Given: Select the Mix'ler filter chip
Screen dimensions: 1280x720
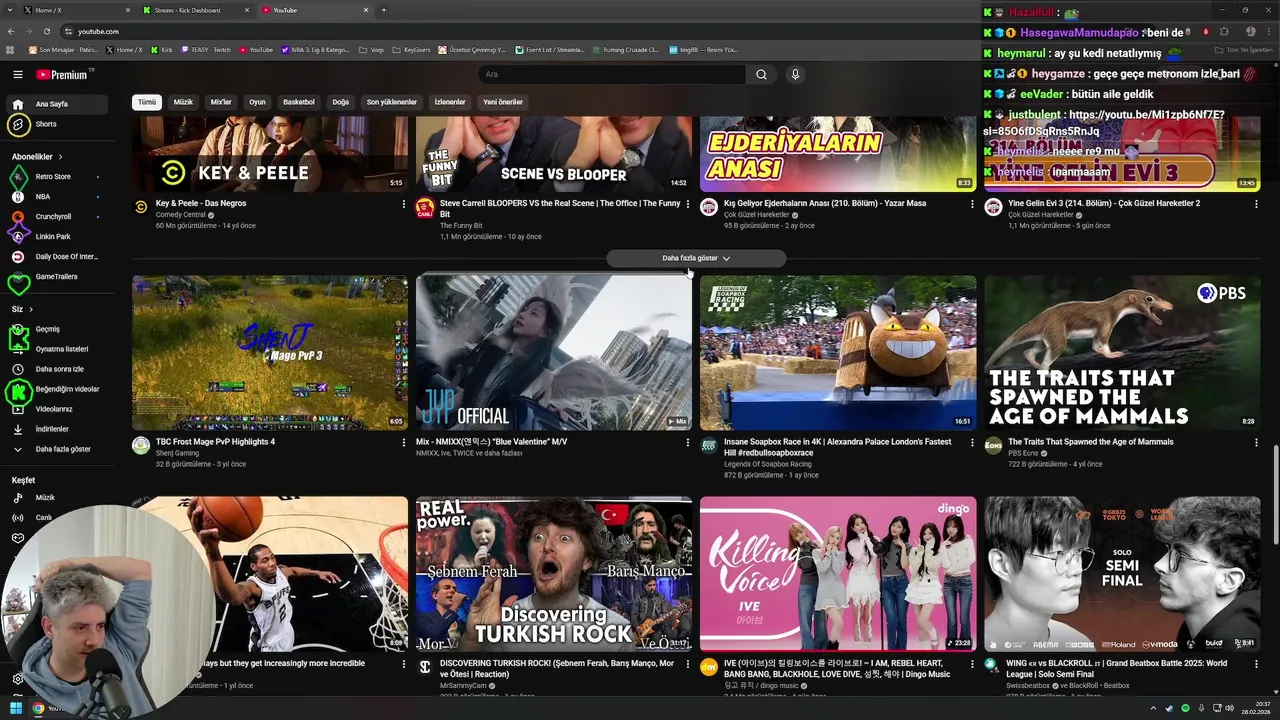Looking at the screenshot, I should tap(221, 102).
